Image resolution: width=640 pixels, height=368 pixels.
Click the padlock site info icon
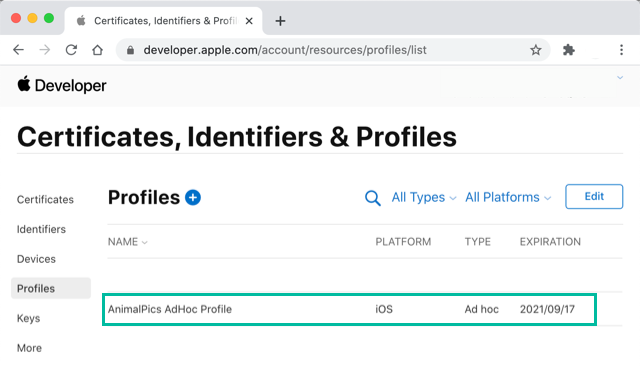(130, 50)
